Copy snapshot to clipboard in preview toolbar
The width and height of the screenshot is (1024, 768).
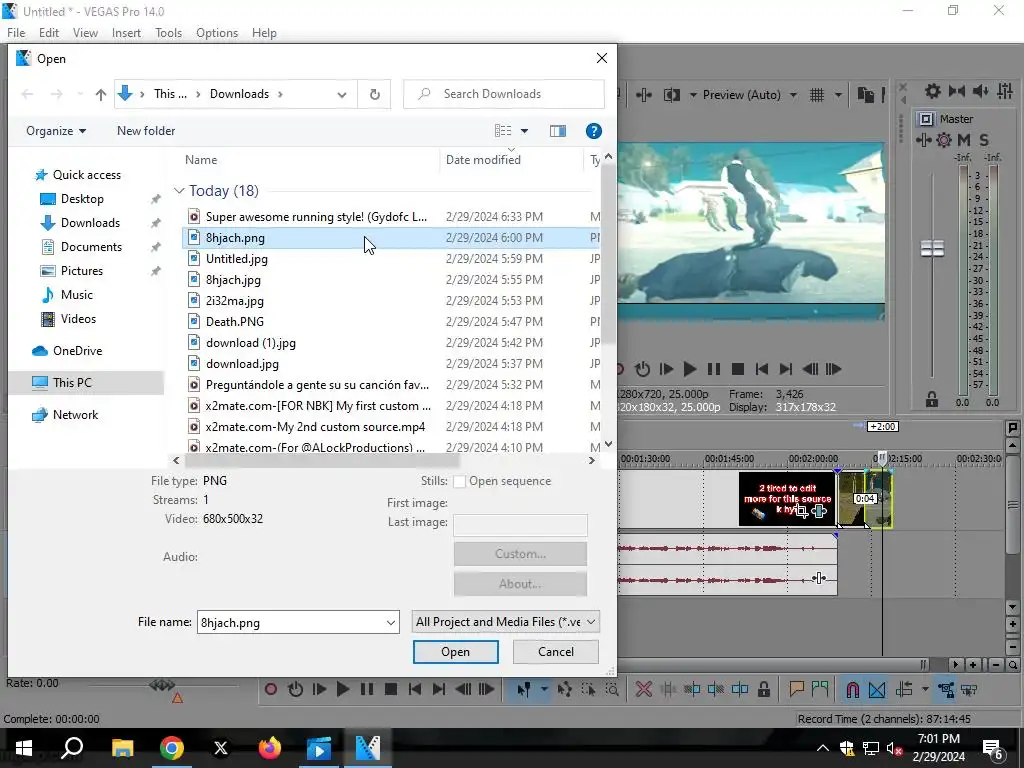(x=865, y=95)
